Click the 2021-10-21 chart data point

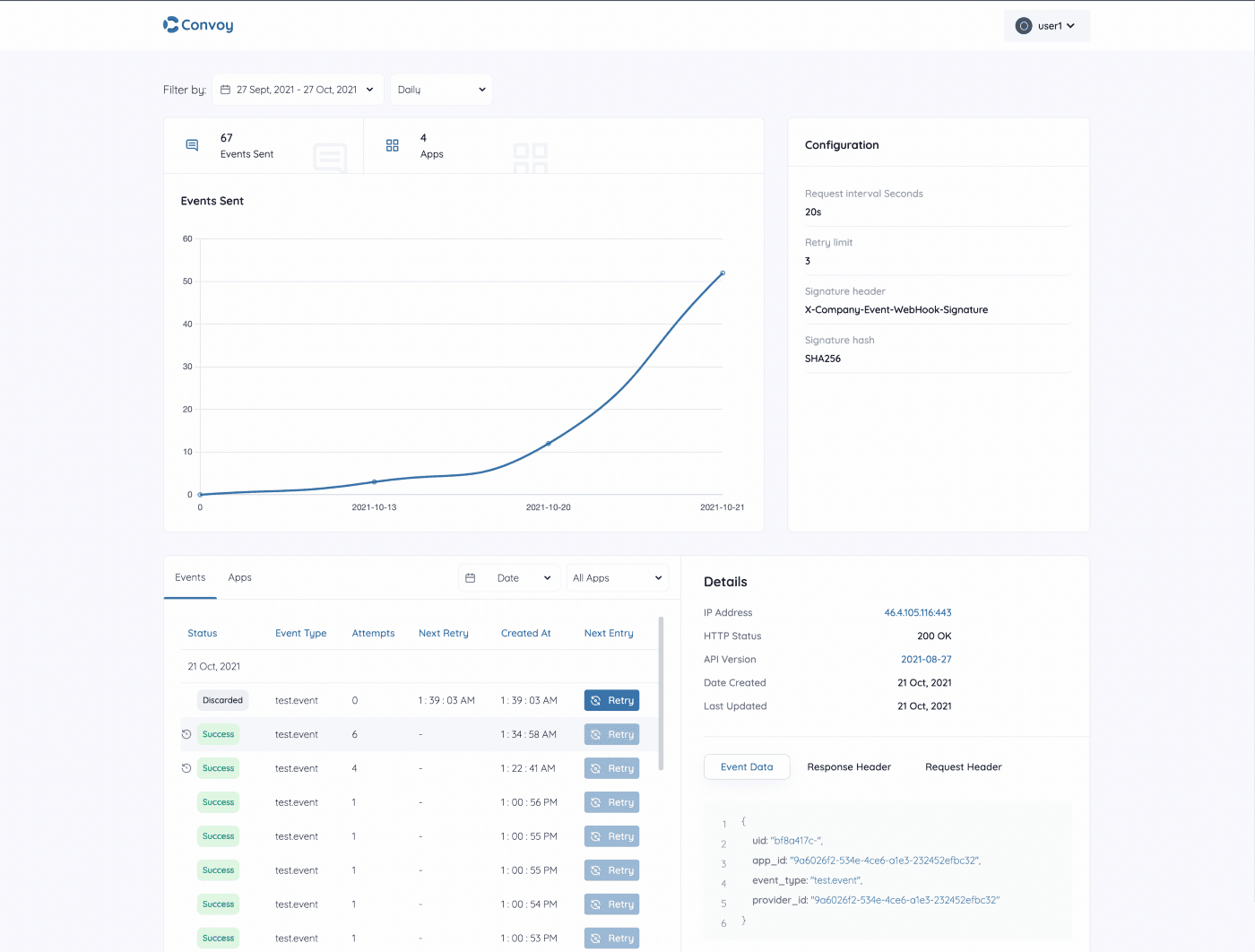click(x=723, y=273)
